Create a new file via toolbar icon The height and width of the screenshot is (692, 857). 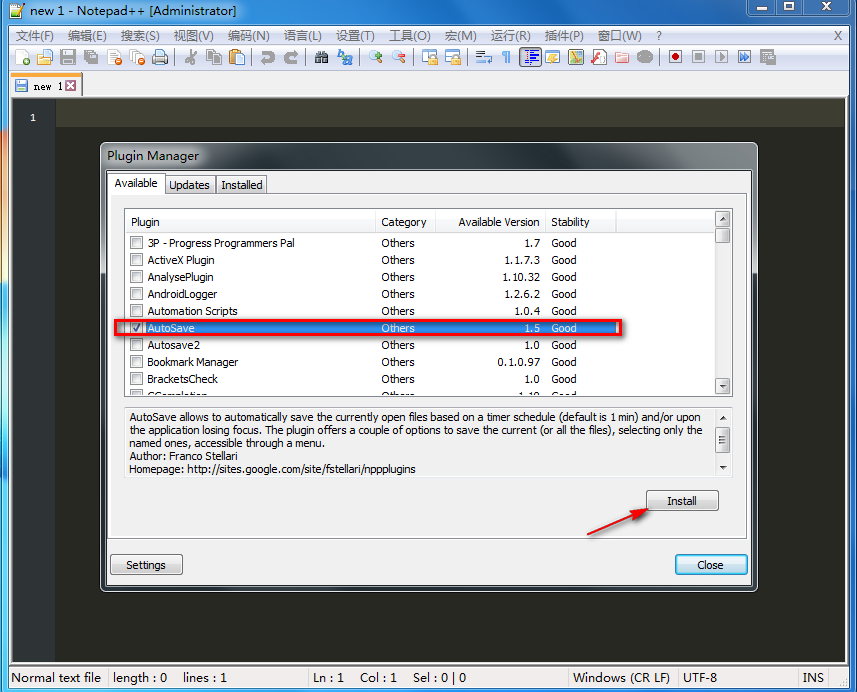click(22, 57)
